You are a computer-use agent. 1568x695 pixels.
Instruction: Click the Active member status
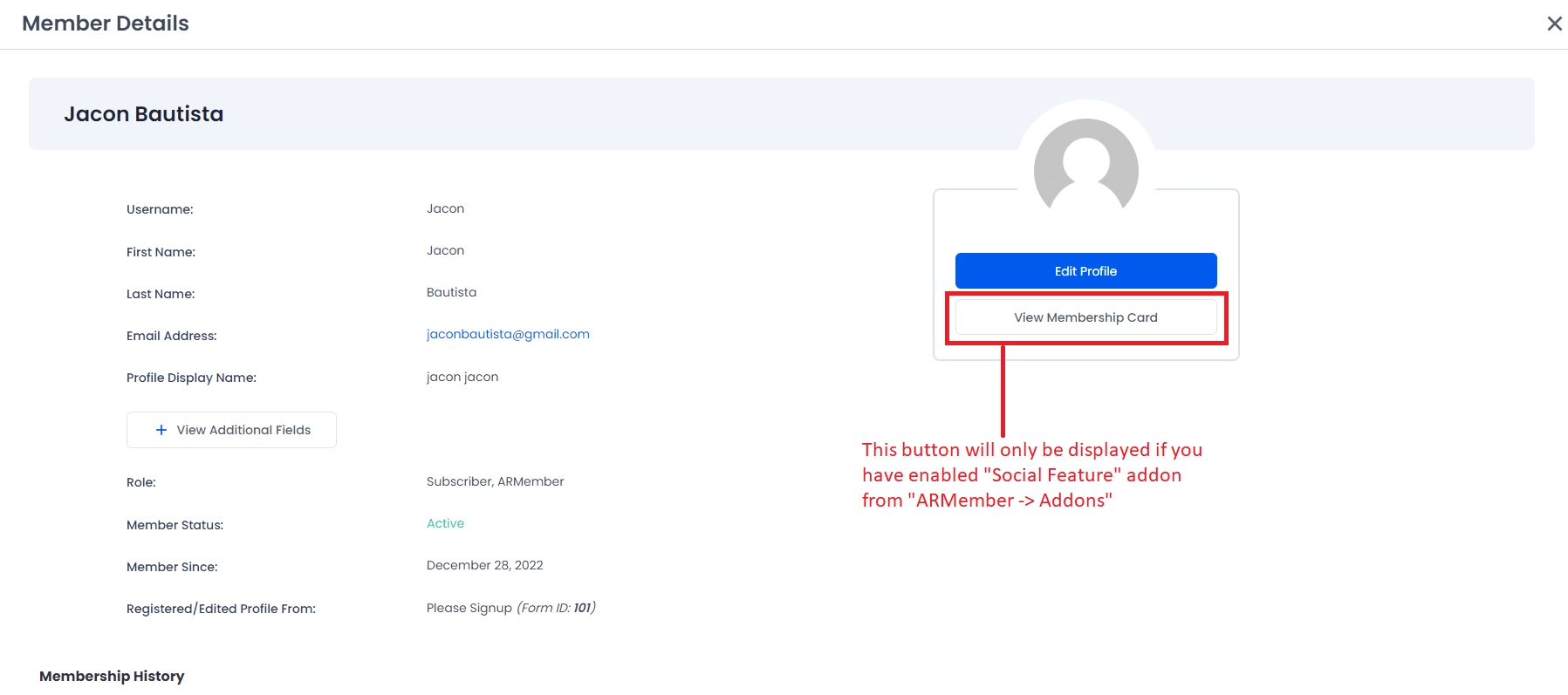point(445,523)
